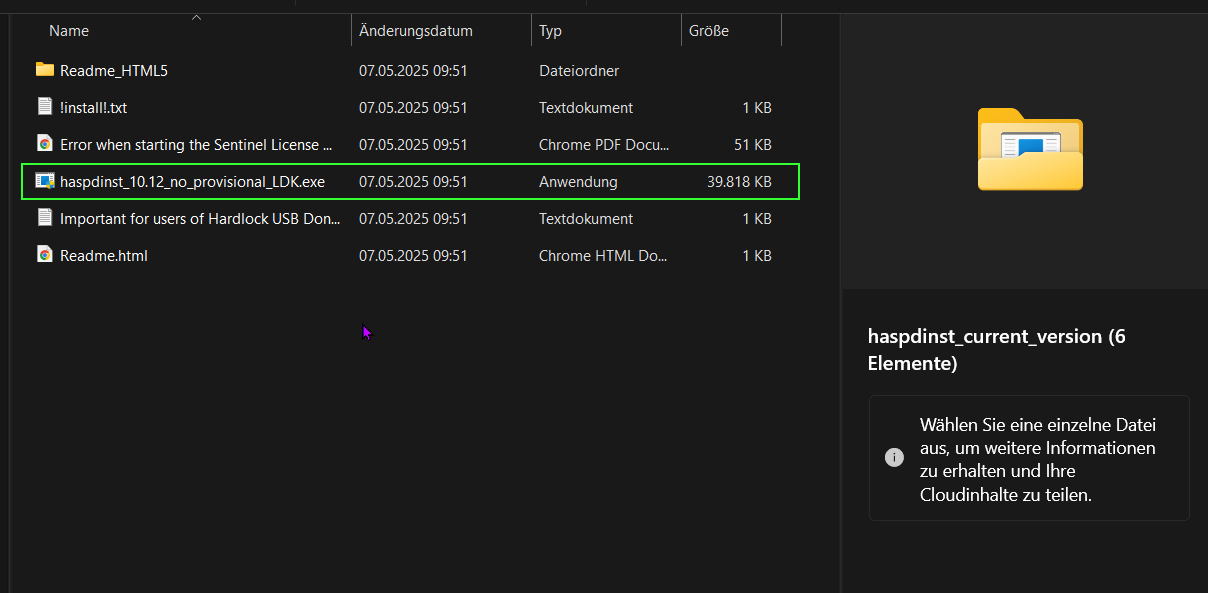Click the size value '51 KB'
The image size is (1208, 593).
coord(753,145)
